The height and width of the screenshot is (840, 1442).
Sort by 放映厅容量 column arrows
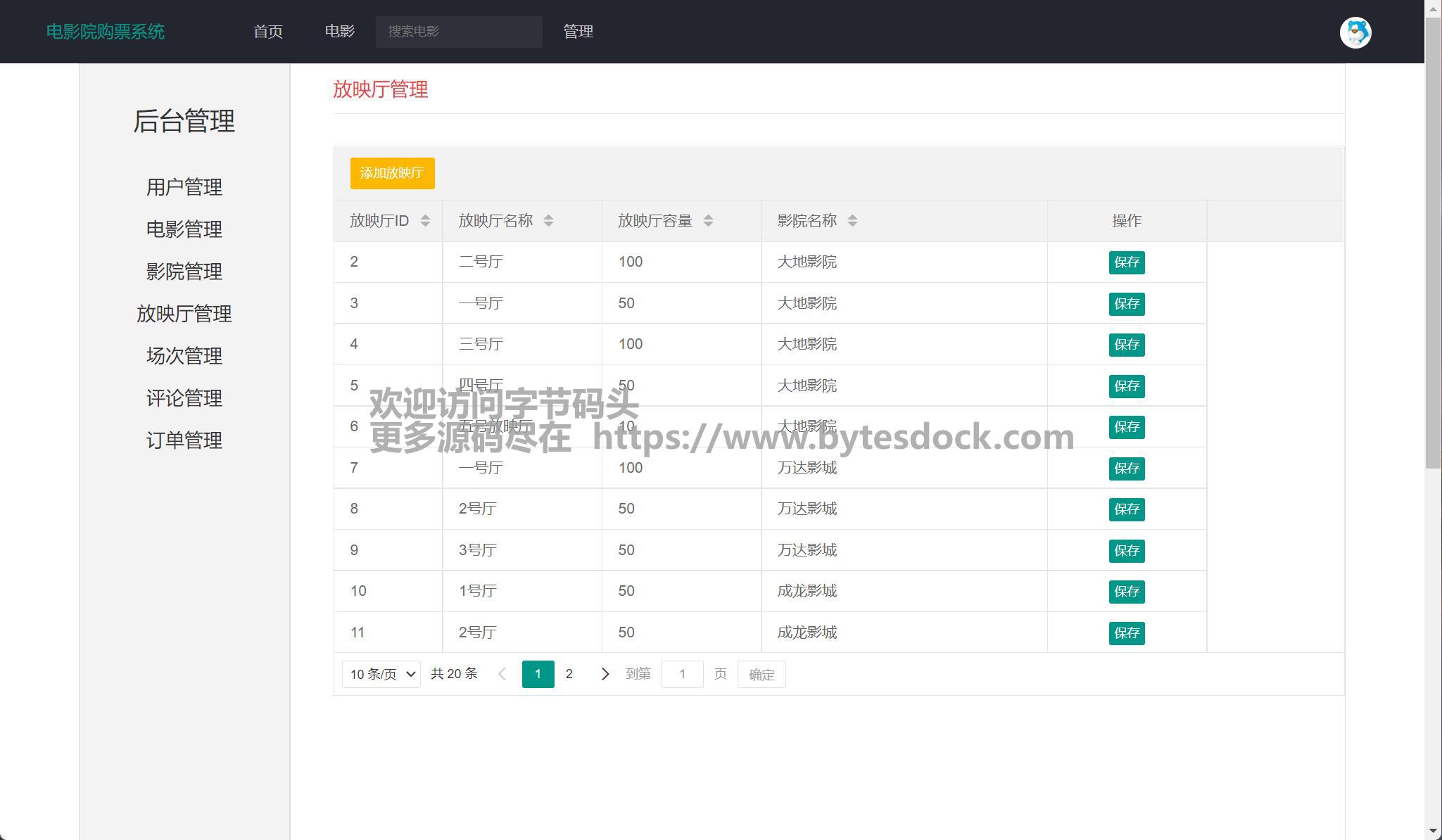click(708, 221)
